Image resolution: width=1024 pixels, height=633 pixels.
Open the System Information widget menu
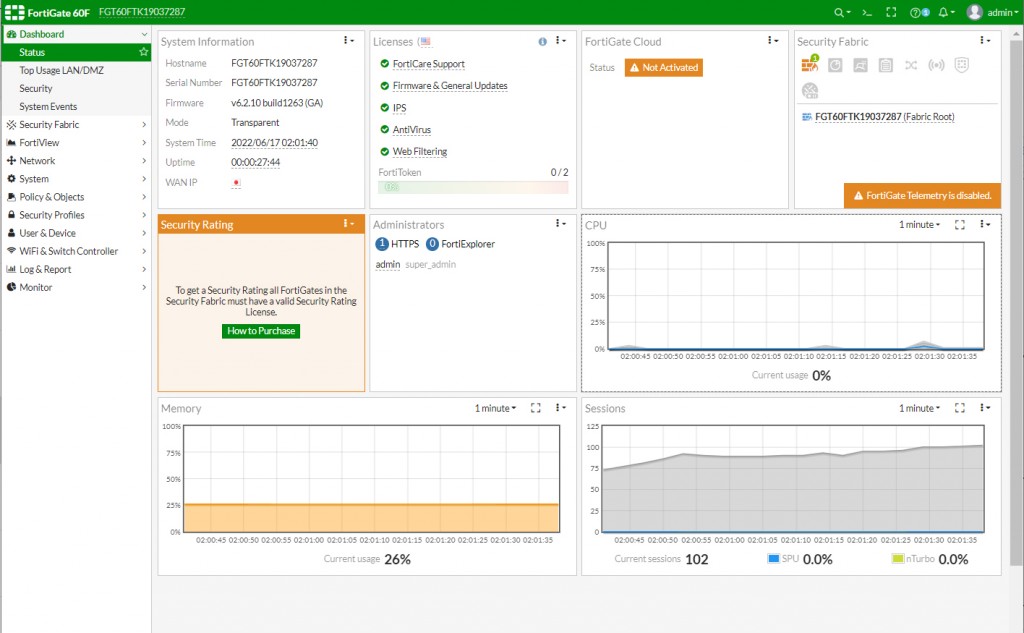click(x=349, y=41)
